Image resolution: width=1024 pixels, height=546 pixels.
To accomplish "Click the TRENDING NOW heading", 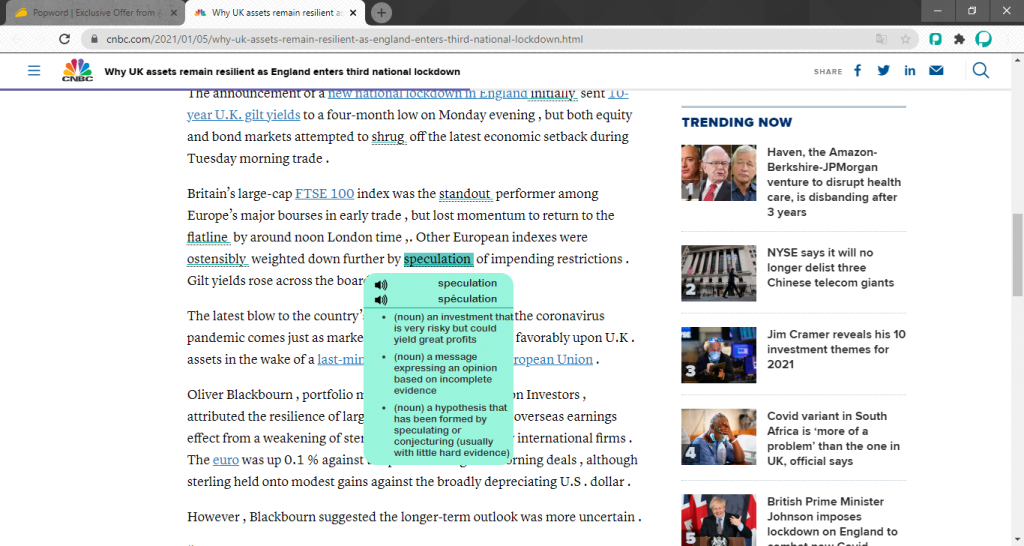I will click(x=737, y=122).
